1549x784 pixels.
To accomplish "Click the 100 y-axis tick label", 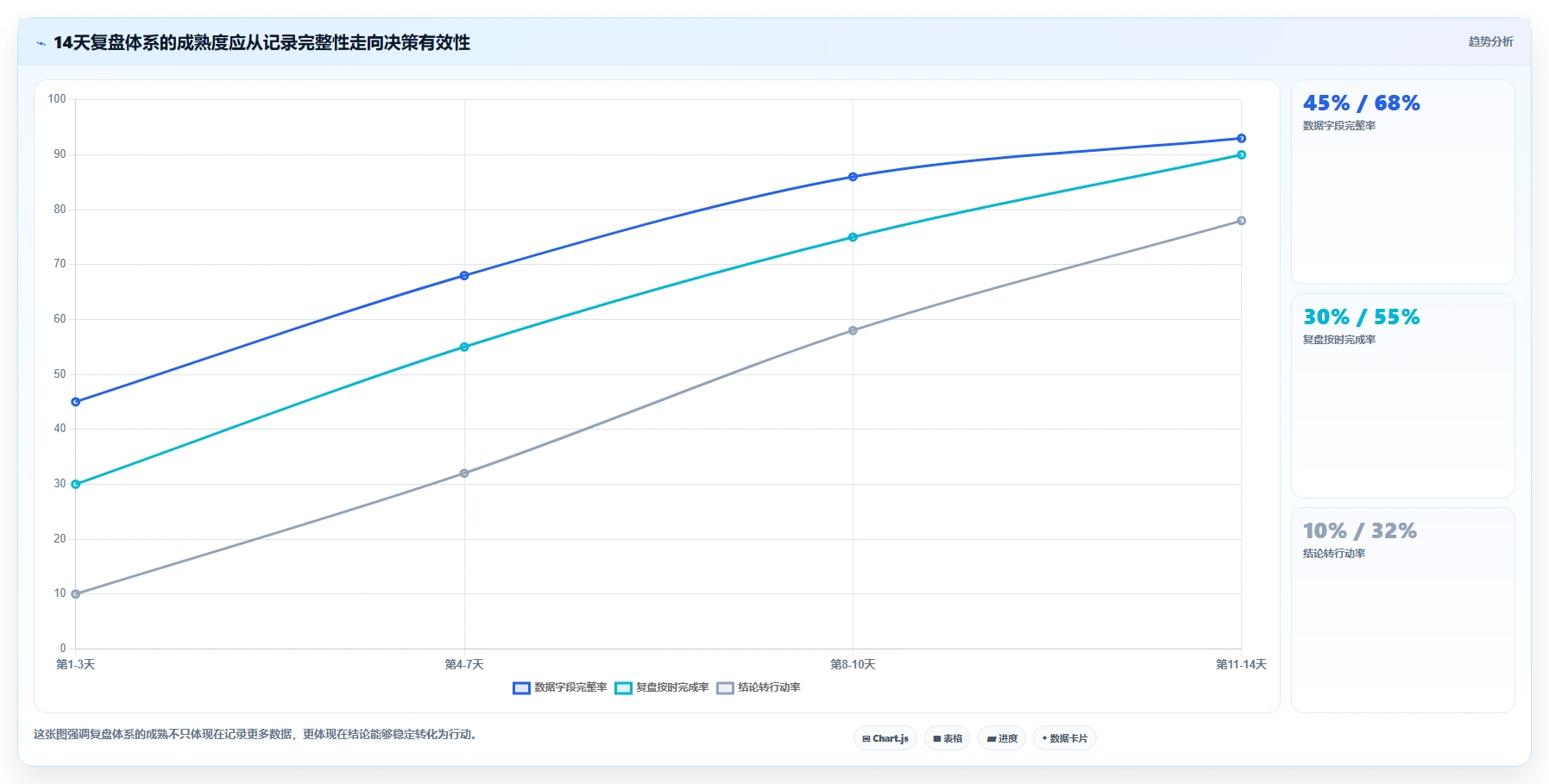I will 57,99.
